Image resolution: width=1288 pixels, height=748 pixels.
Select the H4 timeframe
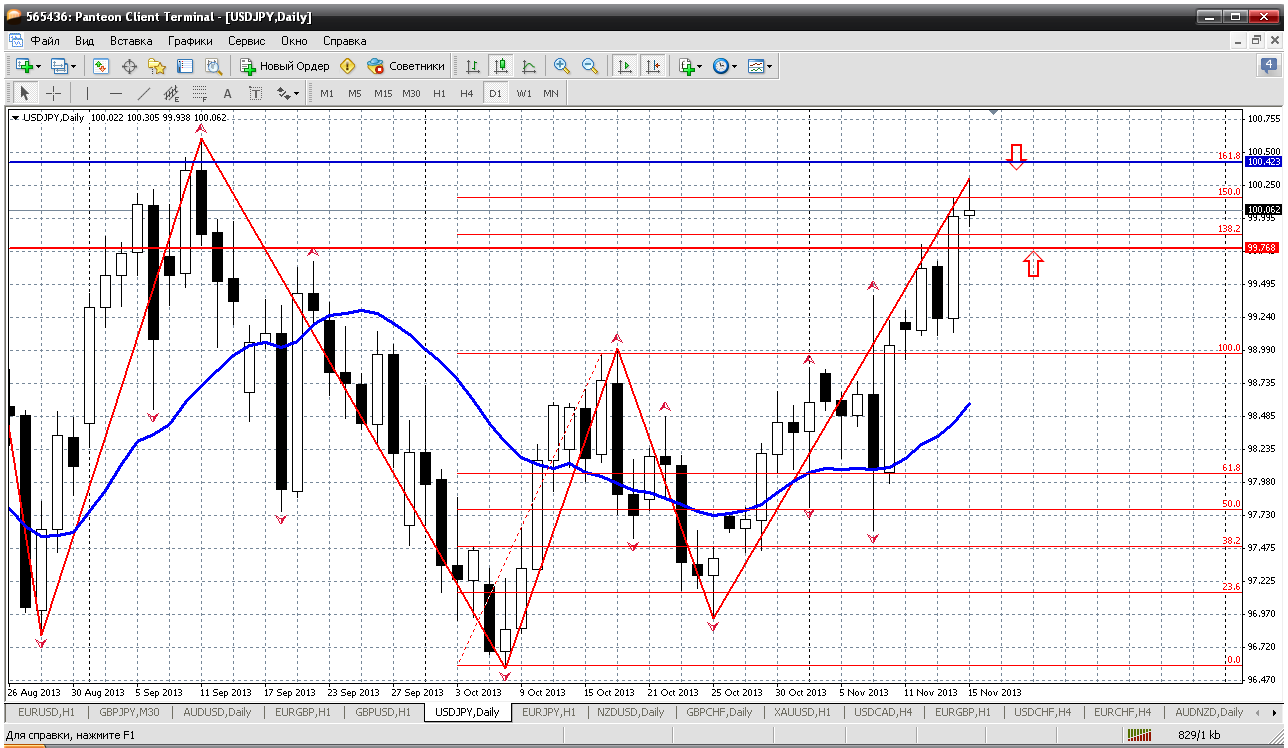[466, 93]
